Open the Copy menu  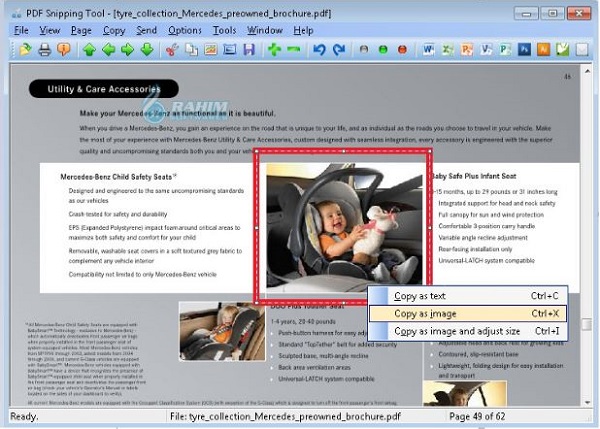point(114,30)
